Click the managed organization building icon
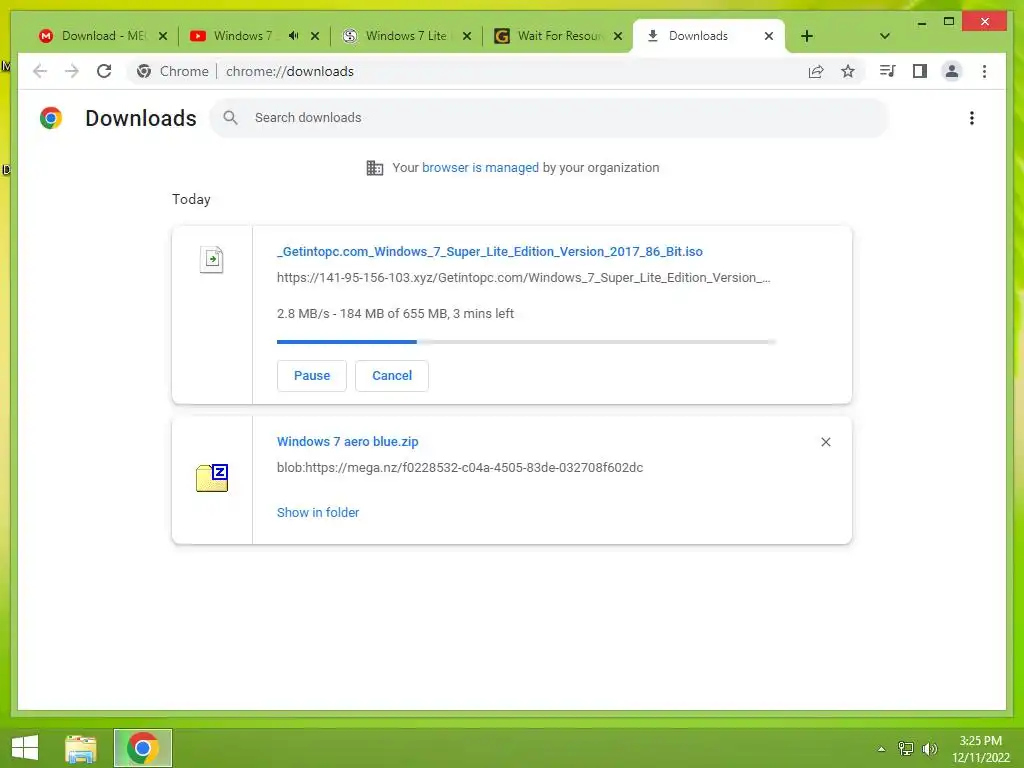Image resolution: width=1024 pixels, height=768 pixels. click(x=375, y=168)
